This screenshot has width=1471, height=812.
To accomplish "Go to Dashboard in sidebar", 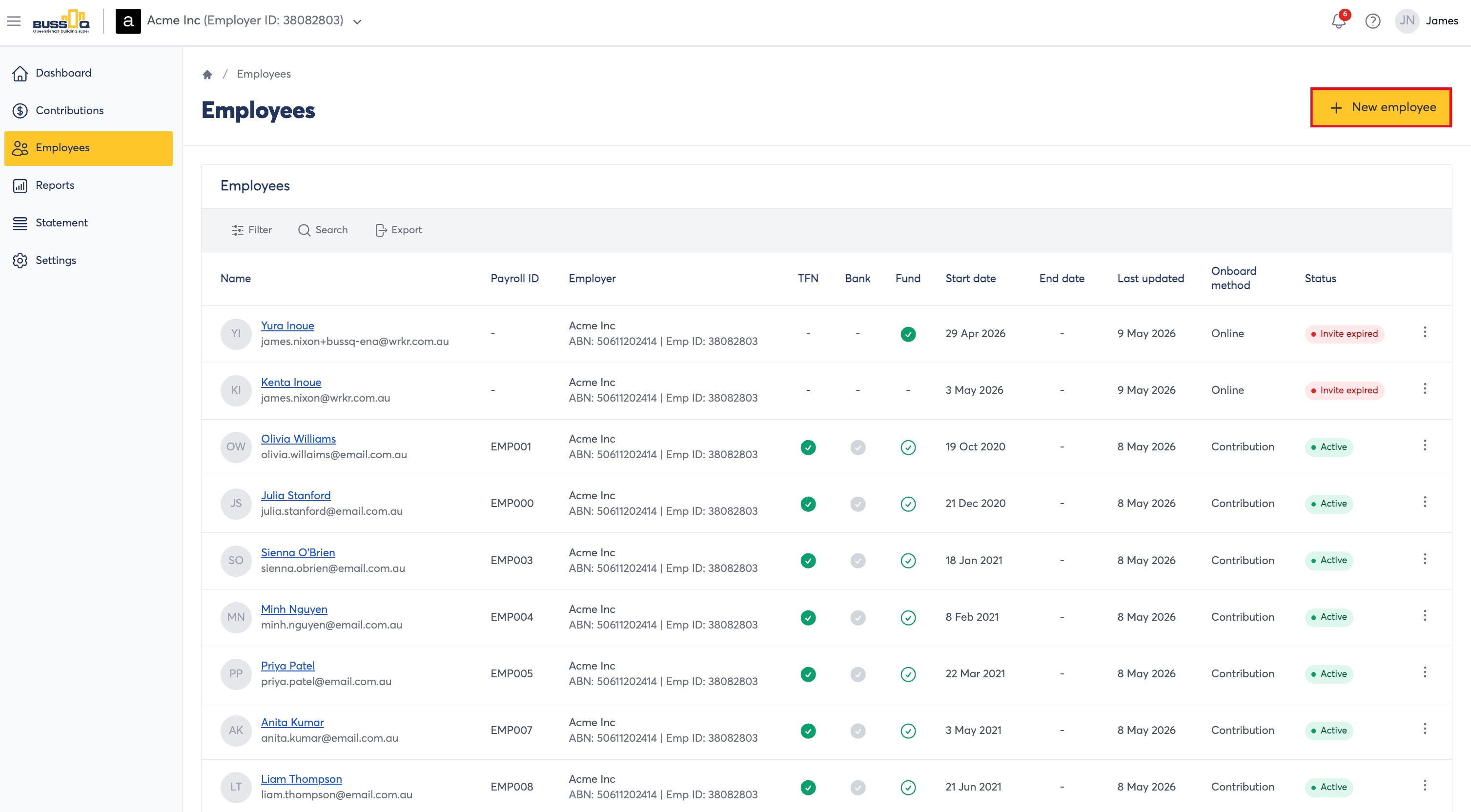I will tap(88, 73).
